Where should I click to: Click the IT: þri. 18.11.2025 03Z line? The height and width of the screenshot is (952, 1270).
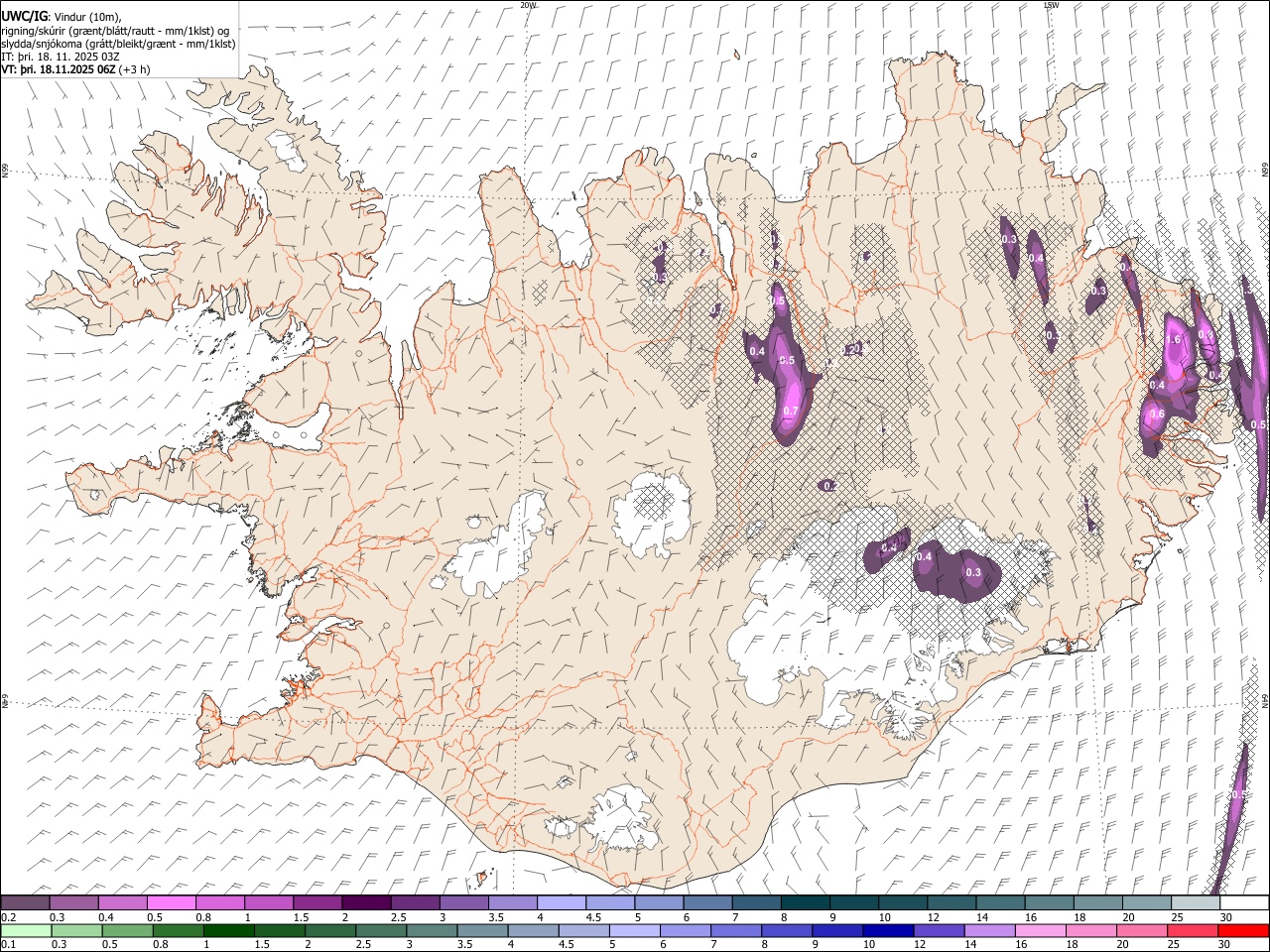pos(61,57)
